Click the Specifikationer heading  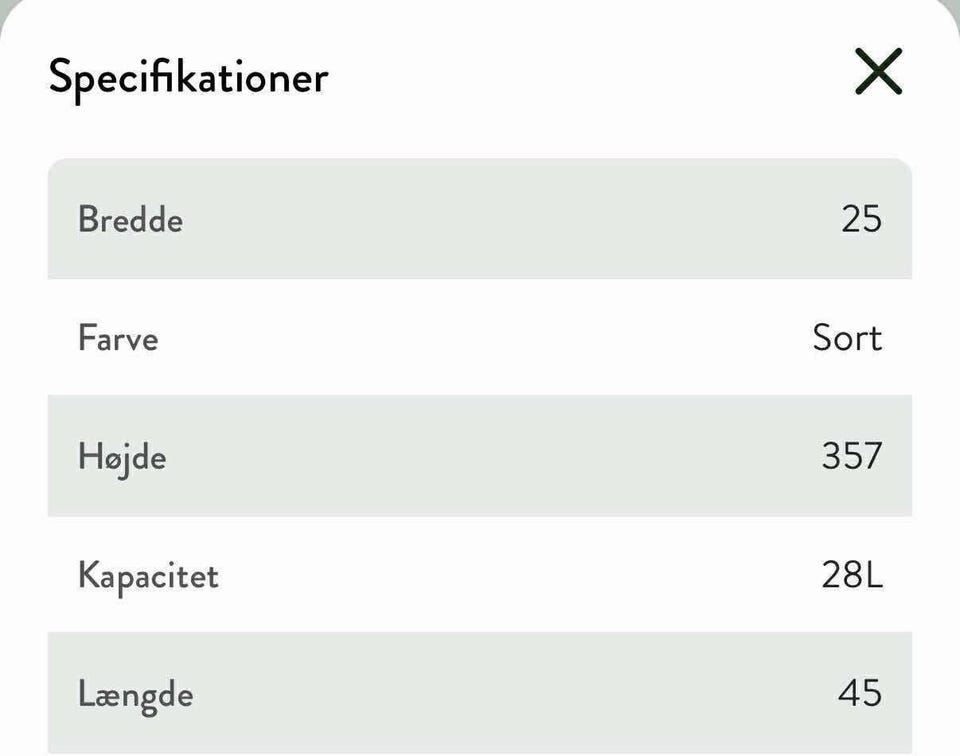pyautogui.click(x=188, y=77)
